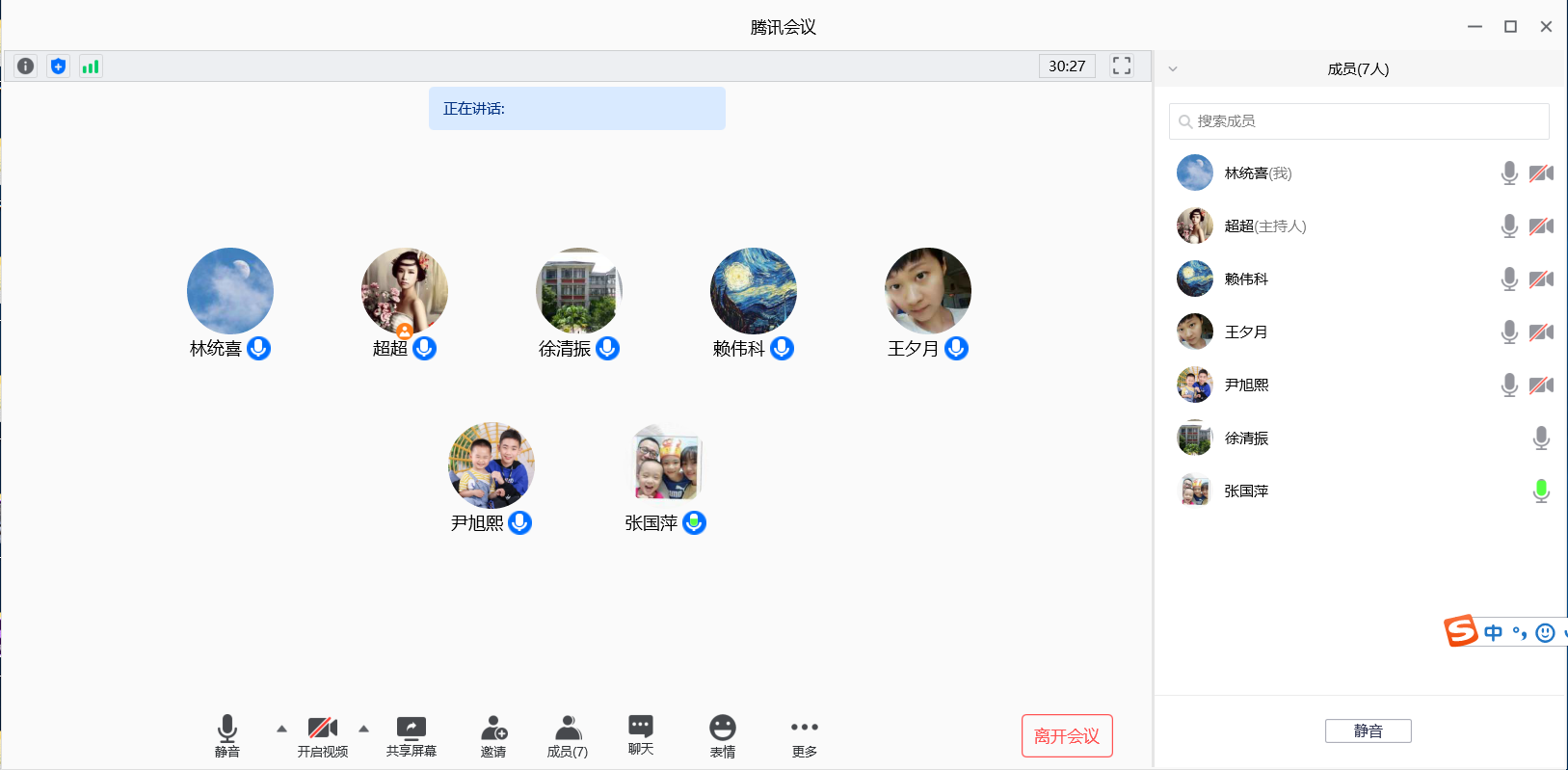
Task: Collapse the members panel with the chevron
Action: point(1173,69)
